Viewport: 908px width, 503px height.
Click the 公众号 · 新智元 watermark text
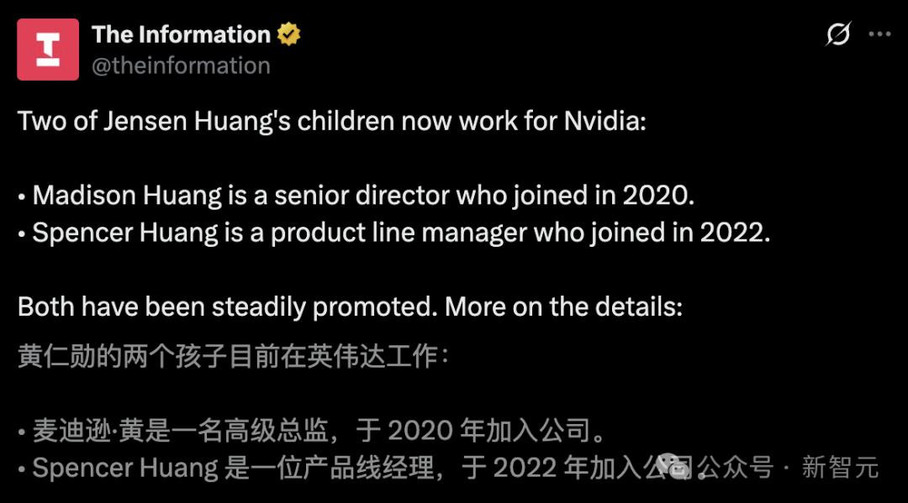coord(788,467)
